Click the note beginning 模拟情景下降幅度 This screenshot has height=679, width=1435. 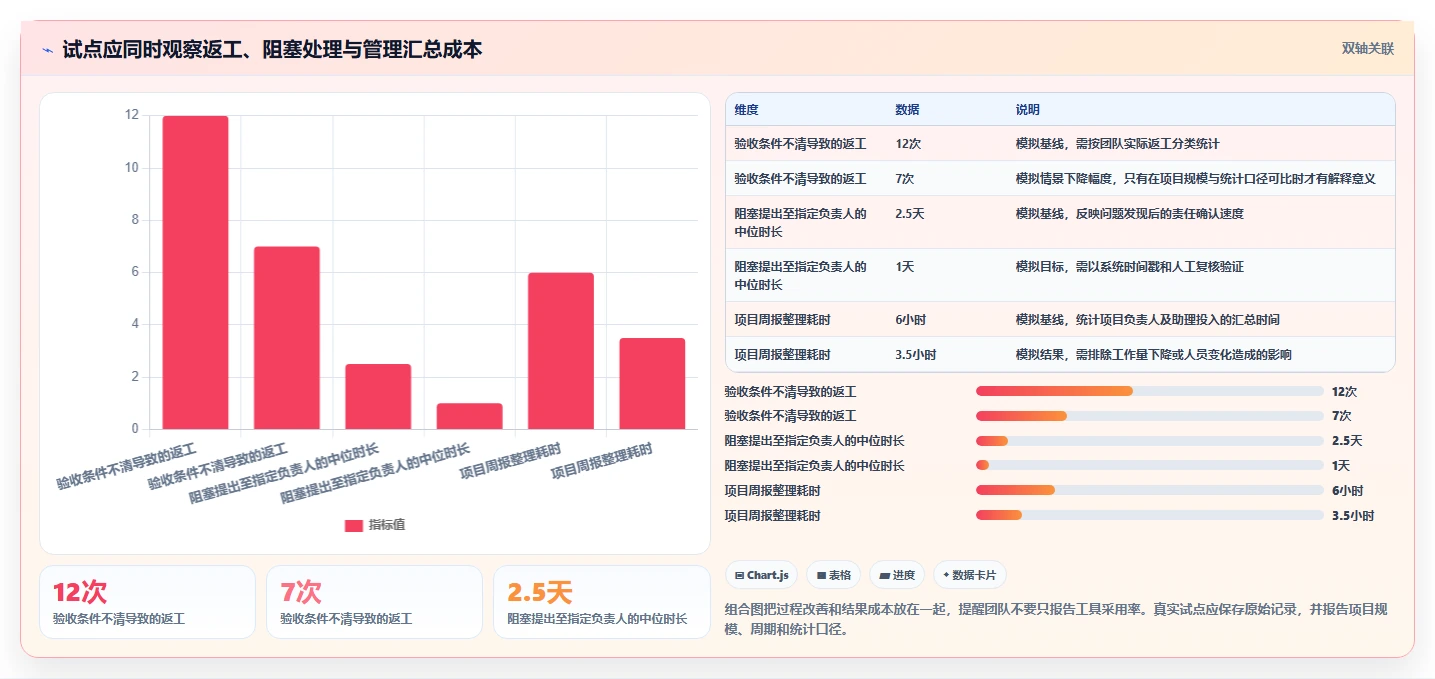1196,179
